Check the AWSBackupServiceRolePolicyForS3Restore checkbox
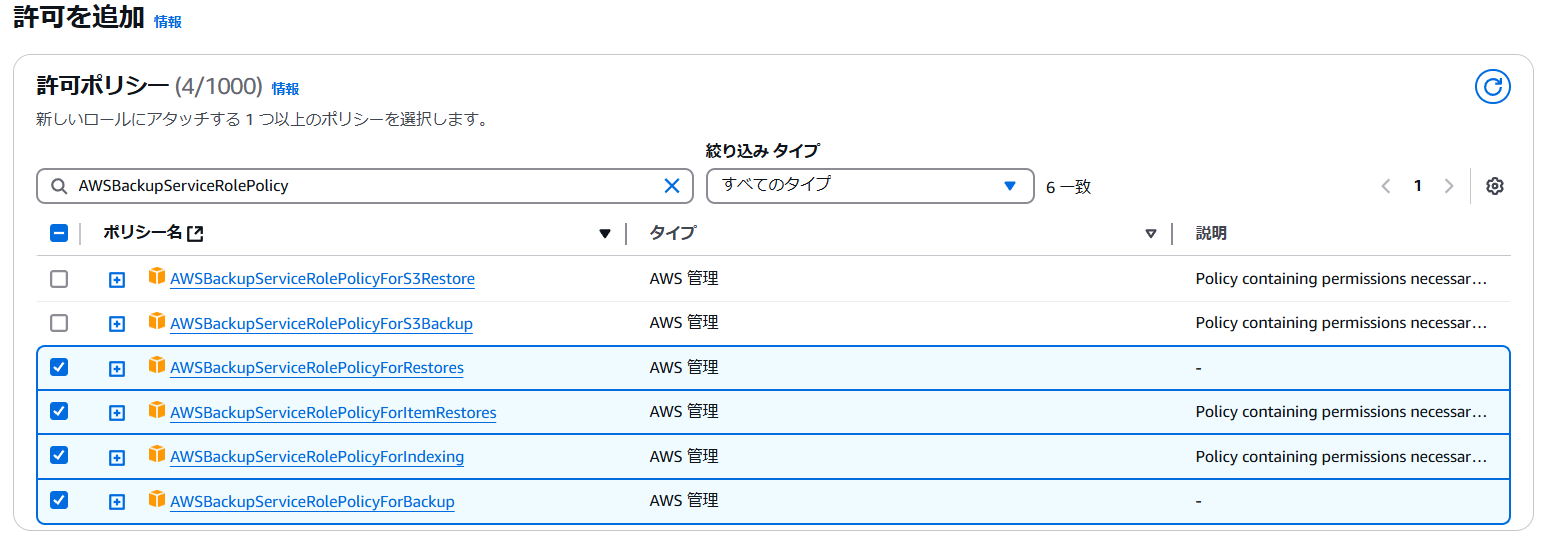 [59, 279]
